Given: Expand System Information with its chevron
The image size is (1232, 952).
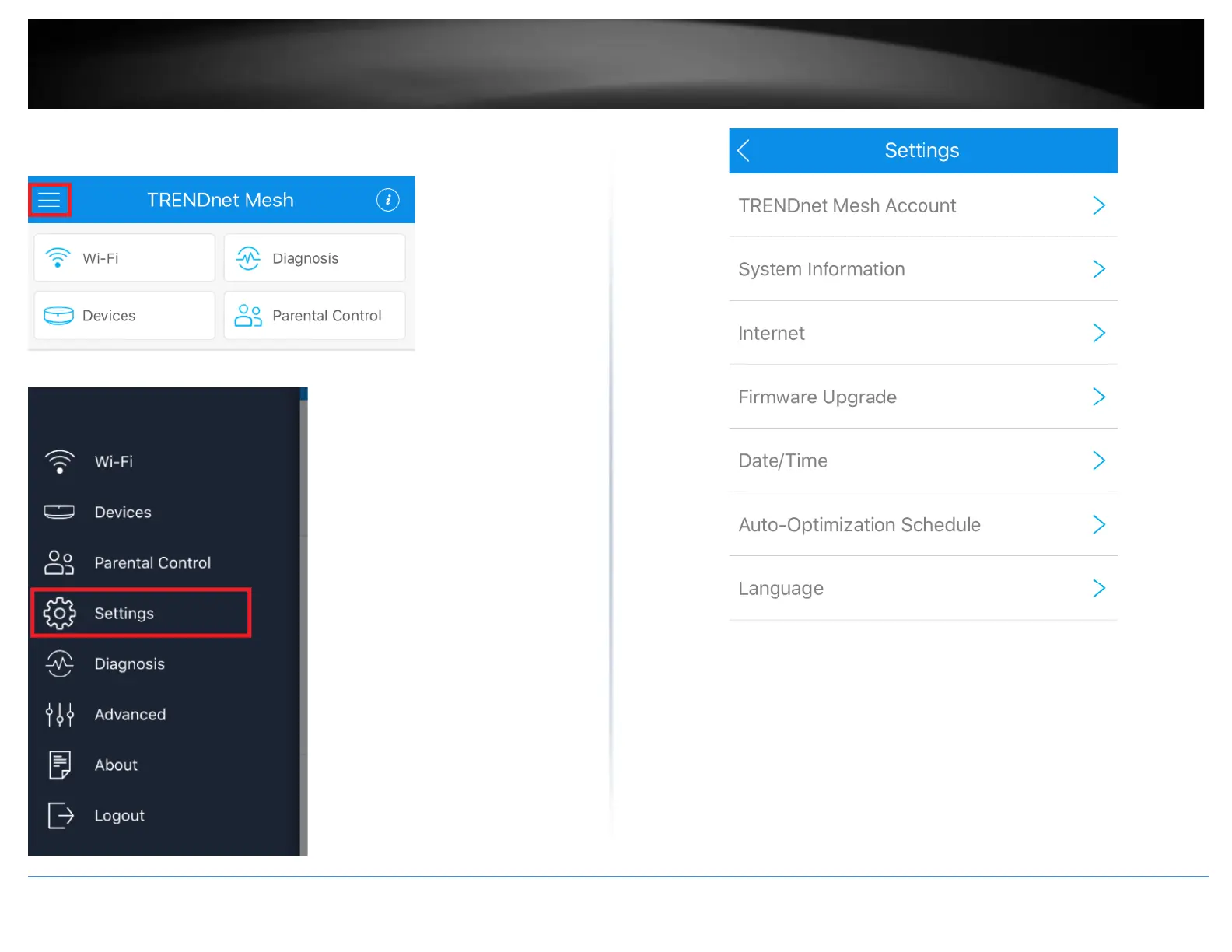Looking at the screenshot, I should (1099, 269).
